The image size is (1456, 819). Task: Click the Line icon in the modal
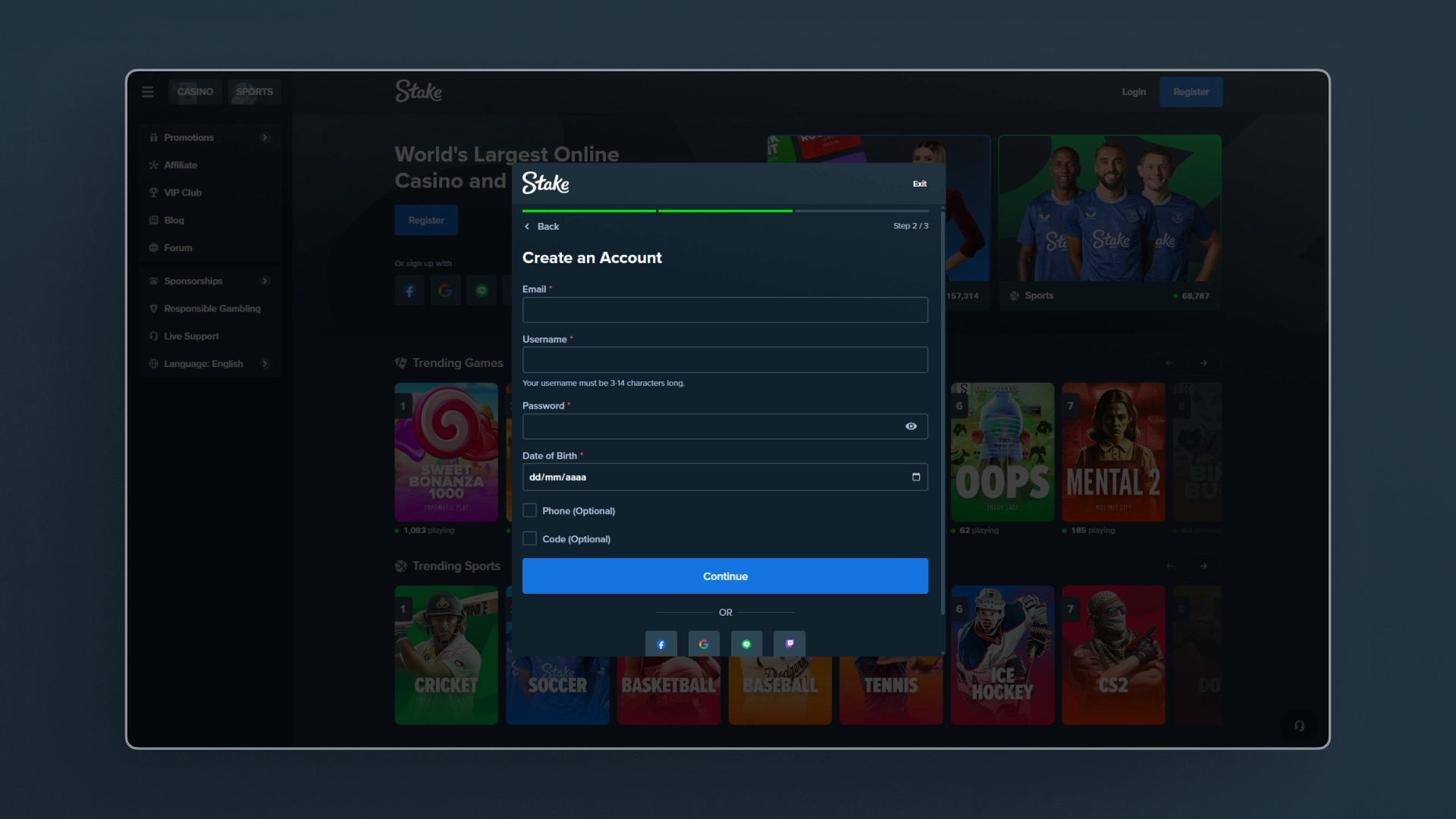coord(746,644)
